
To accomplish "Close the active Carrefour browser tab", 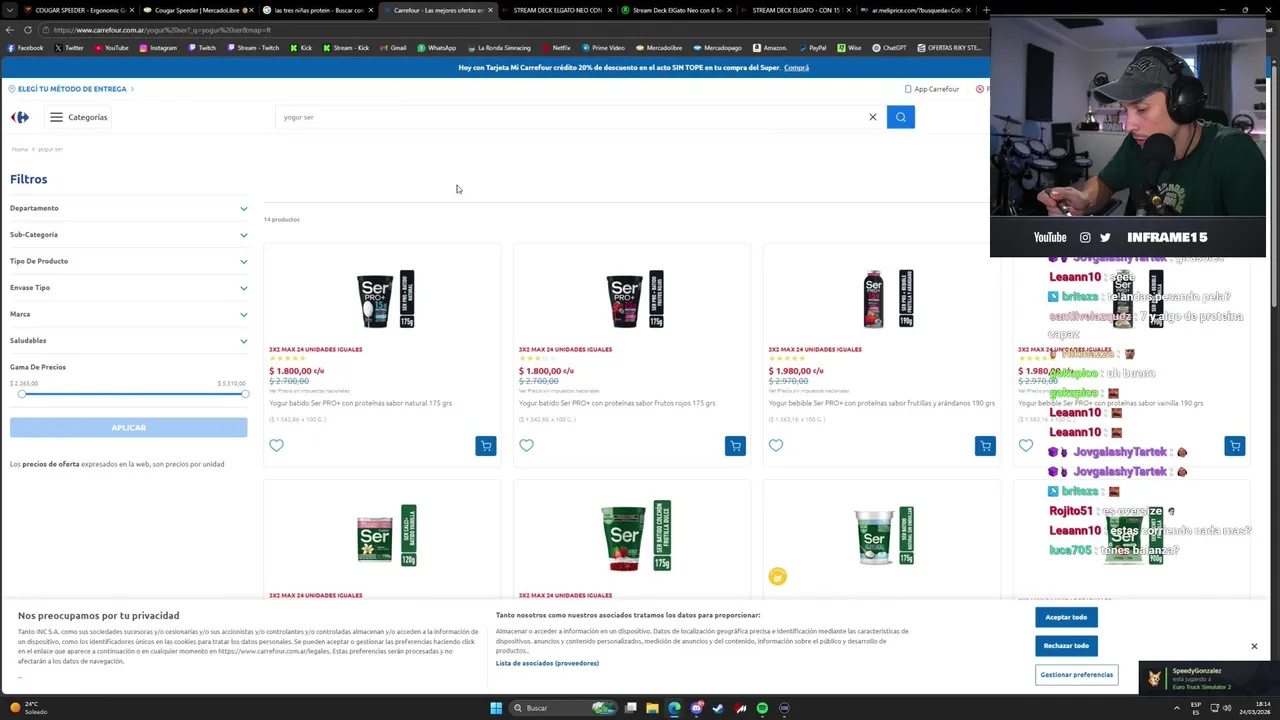I will pos(490,10).
